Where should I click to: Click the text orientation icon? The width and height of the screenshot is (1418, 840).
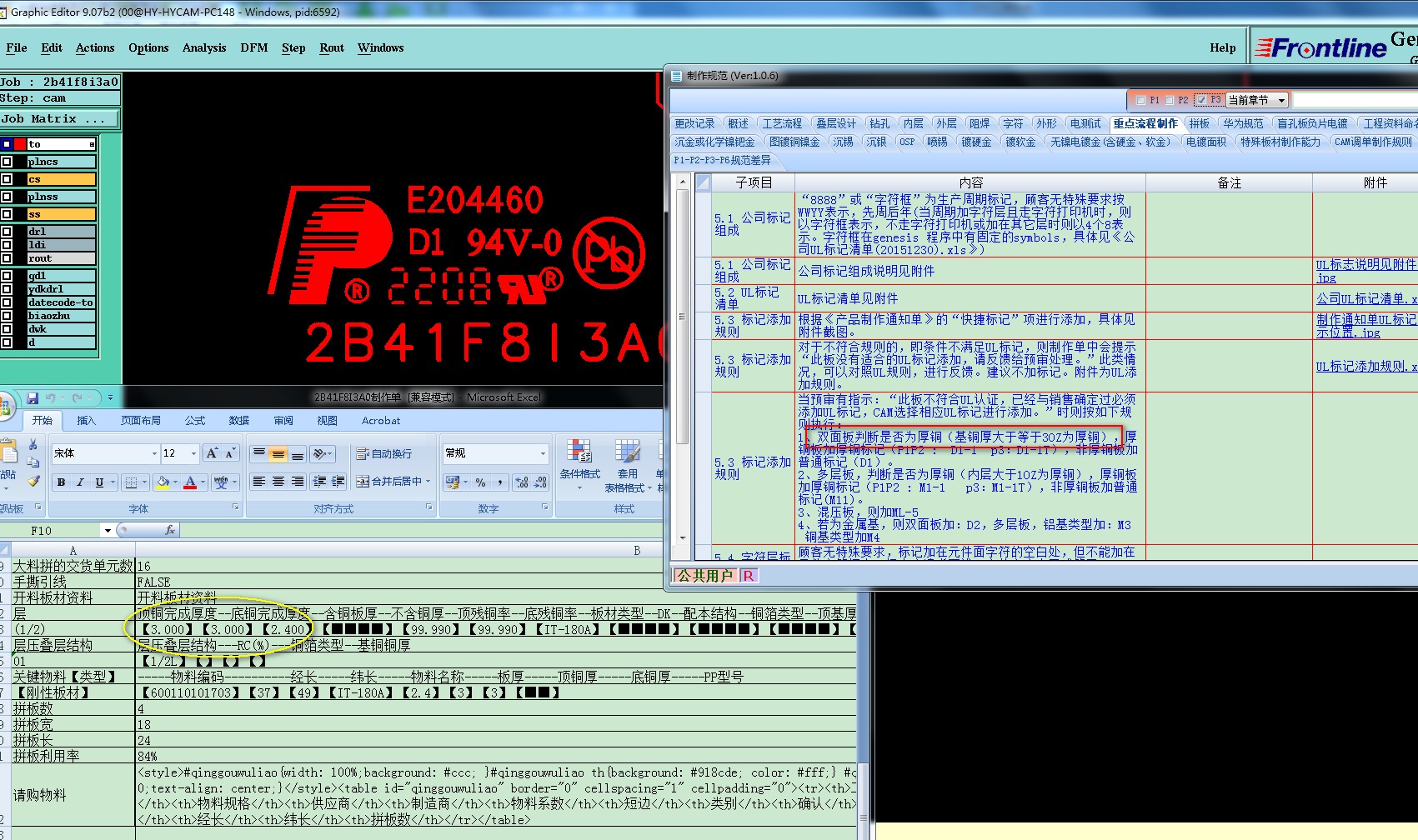pyautogui.click(x=319, y=453)
